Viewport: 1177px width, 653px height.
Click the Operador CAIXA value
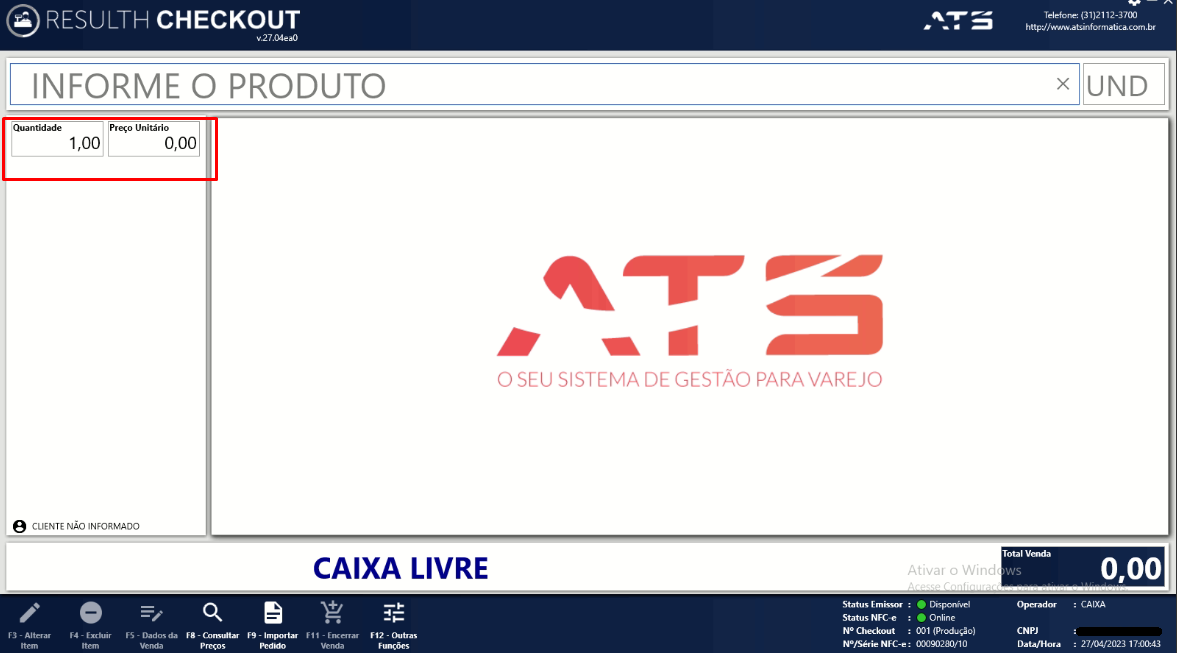[1093, 604]
